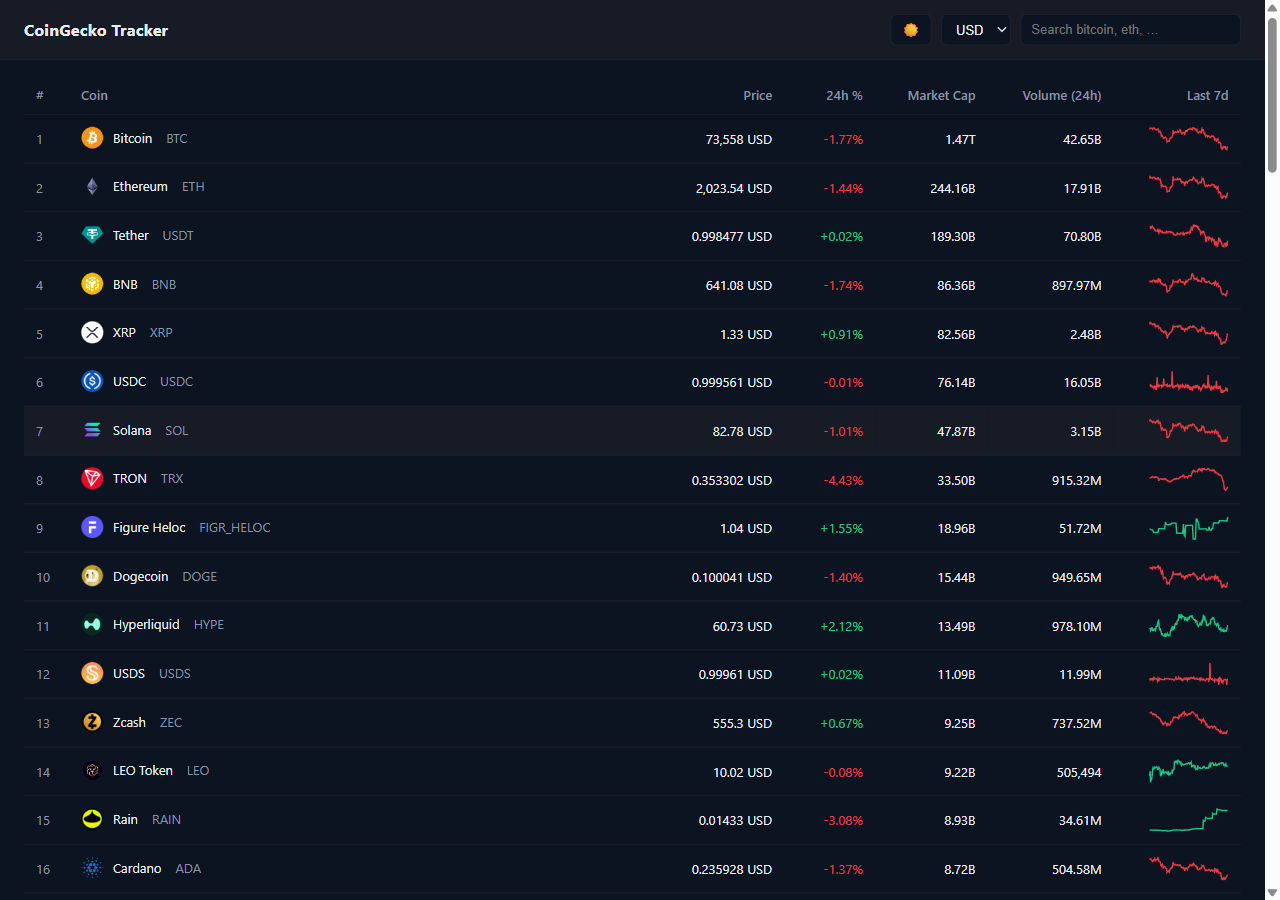1280x900 pixels.
Task: Select the Ethereum name text
Action: [140, 187]
